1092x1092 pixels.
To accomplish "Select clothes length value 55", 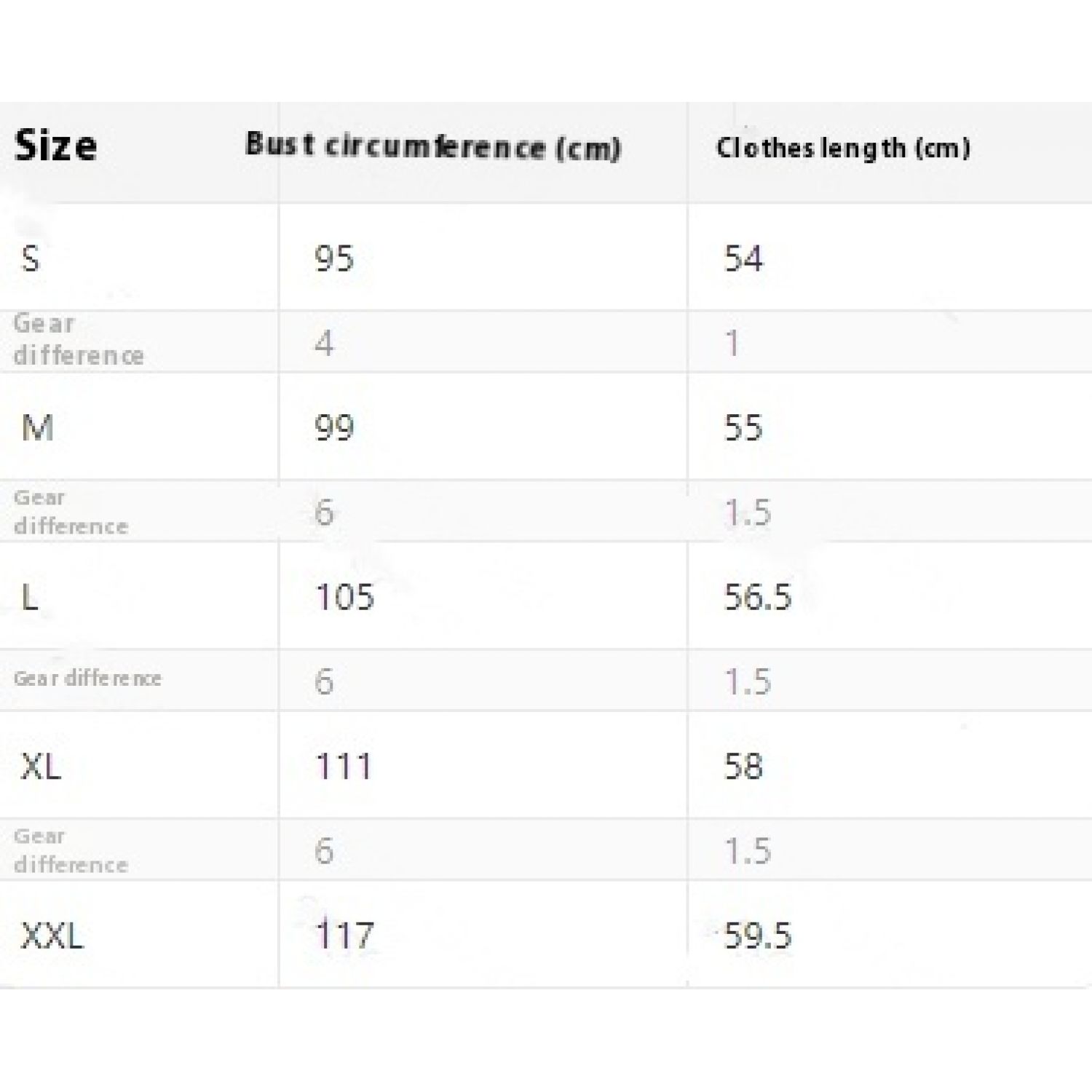I will click(x=743, y=427).
